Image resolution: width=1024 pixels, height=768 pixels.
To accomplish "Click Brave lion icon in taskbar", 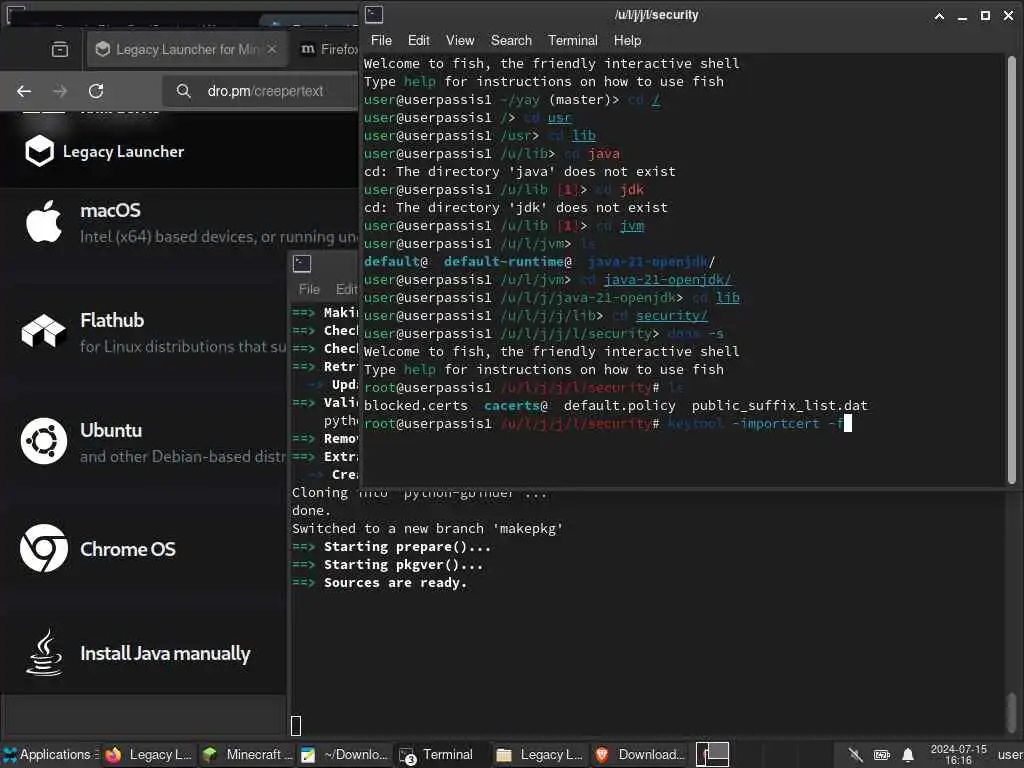I will point(602,755).
